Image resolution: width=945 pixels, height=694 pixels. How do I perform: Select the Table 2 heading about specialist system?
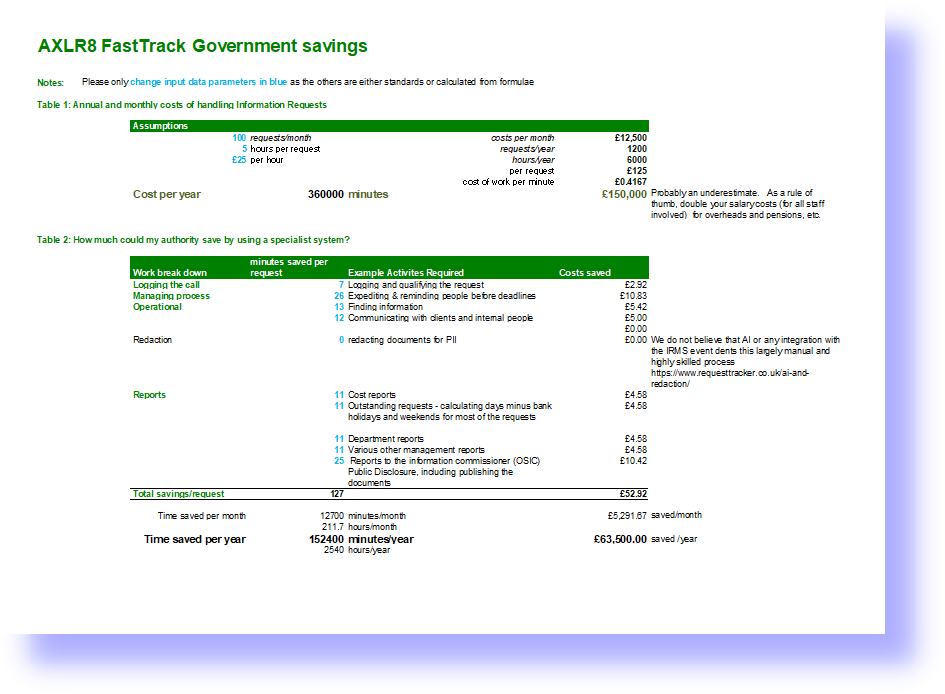pos(193,240)
